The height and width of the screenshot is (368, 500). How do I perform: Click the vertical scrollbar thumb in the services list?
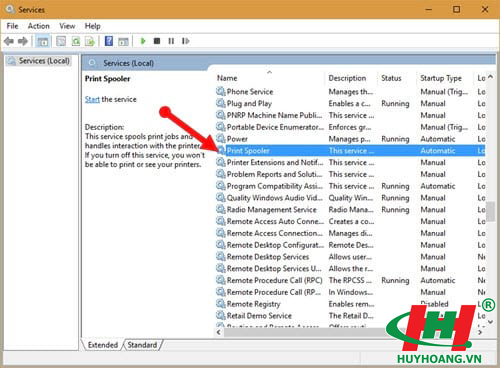coord(490,211)
